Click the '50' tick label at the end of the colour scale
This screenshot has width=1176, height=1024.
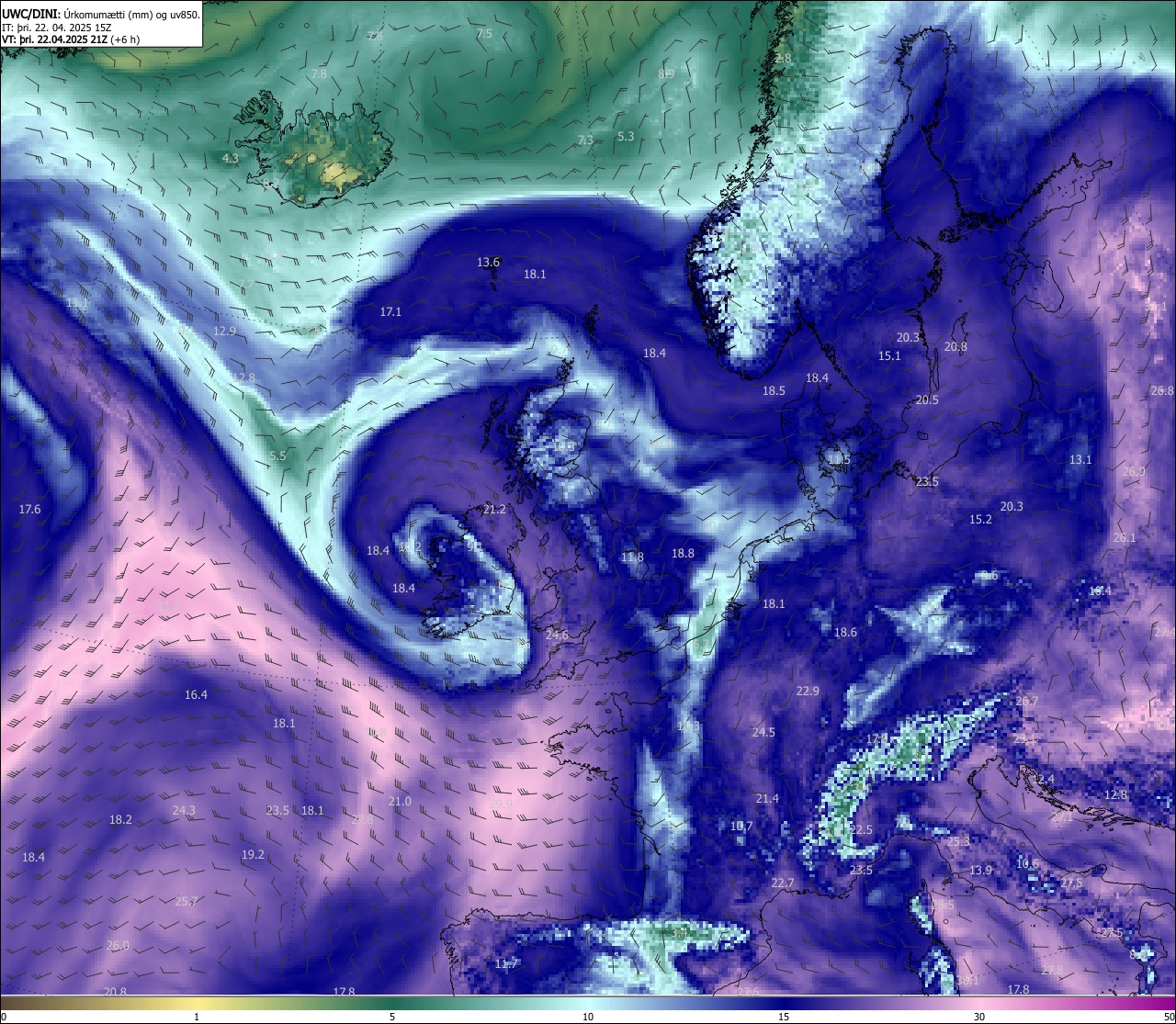click(1168, 1017)
